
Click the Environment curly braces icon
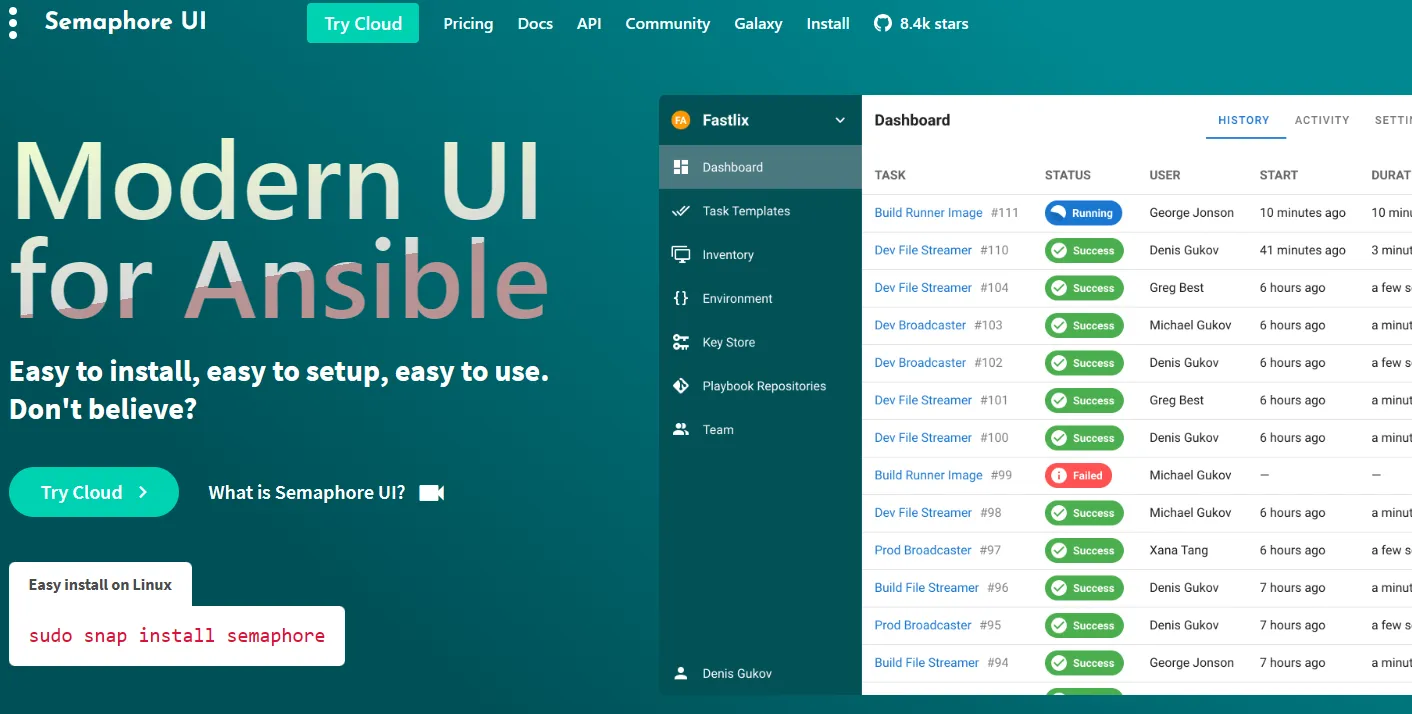tap(681, 298)
